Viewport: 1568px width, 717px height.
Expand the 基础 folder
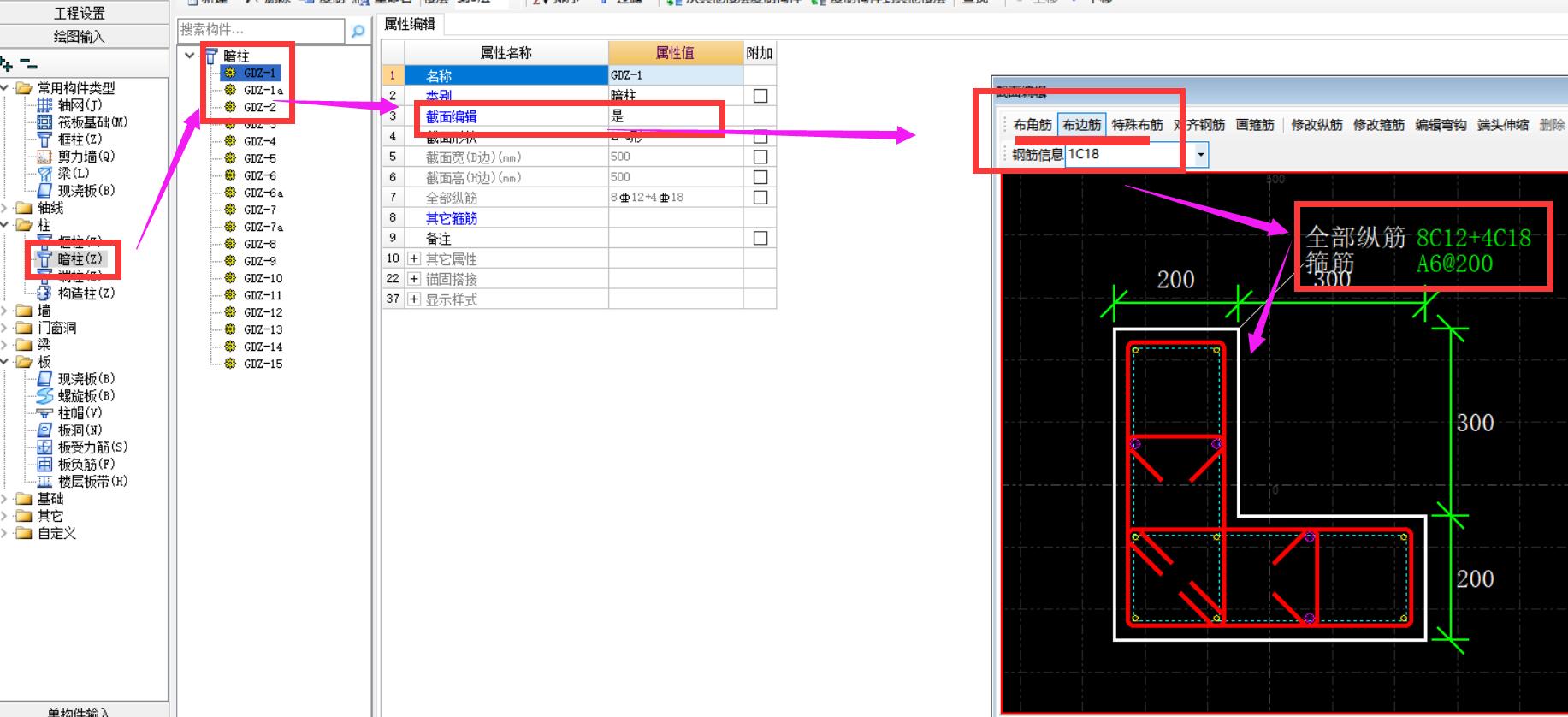tap(5, 499)
